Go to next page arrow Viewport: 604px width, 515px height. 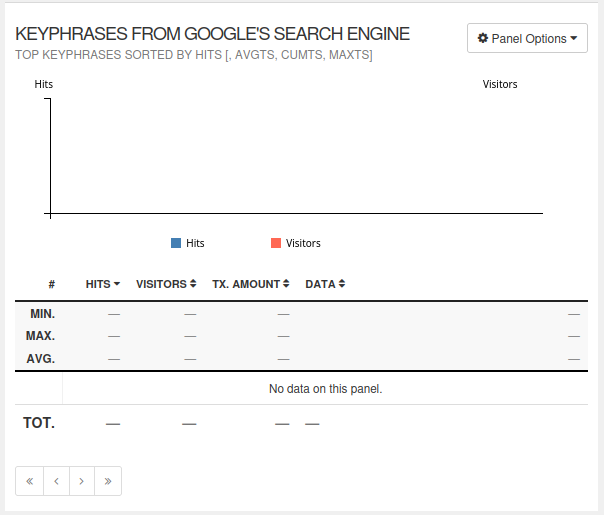click(82, 481)
